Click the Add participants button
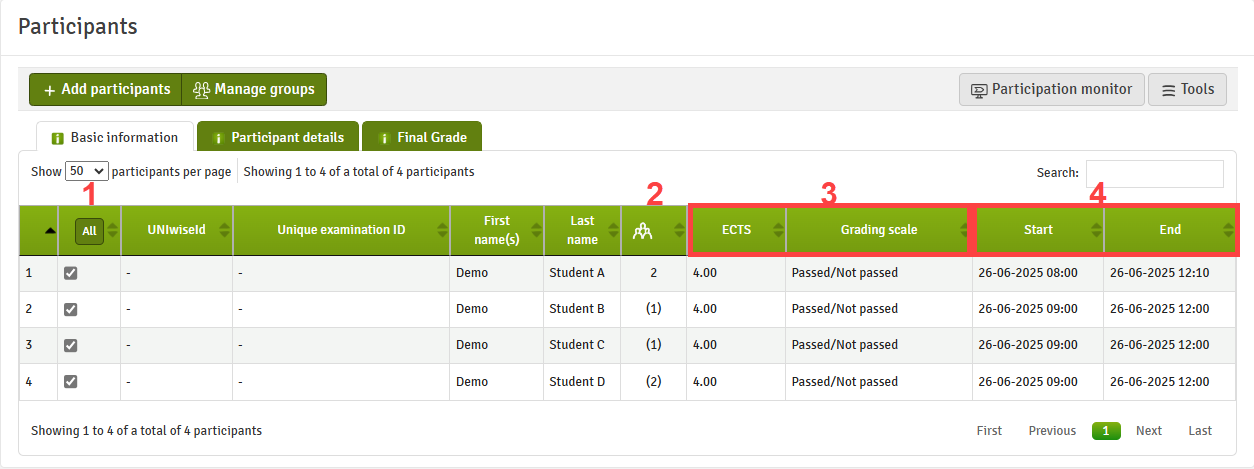Screen dimensions: 1254x469 (105, 89)
